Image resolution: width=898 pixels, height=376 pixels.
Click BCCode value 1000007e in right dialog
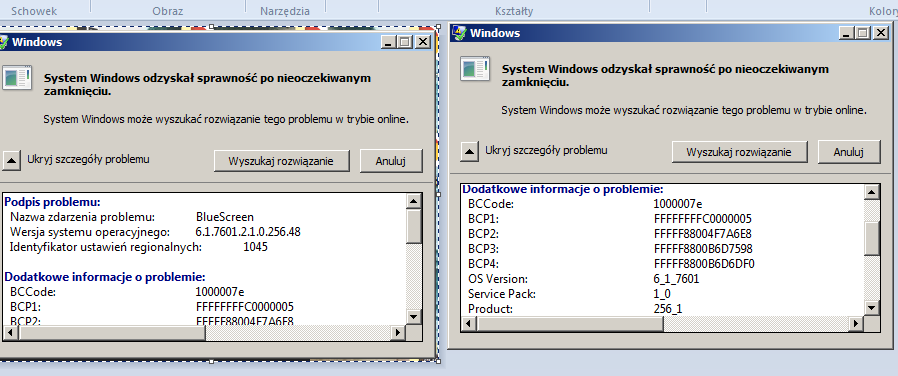pos(678,204)
